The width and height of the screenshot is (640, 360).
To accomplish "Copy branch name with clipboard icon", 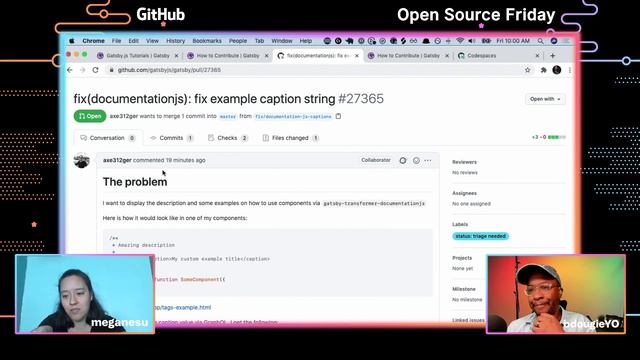I will point(338,116).
